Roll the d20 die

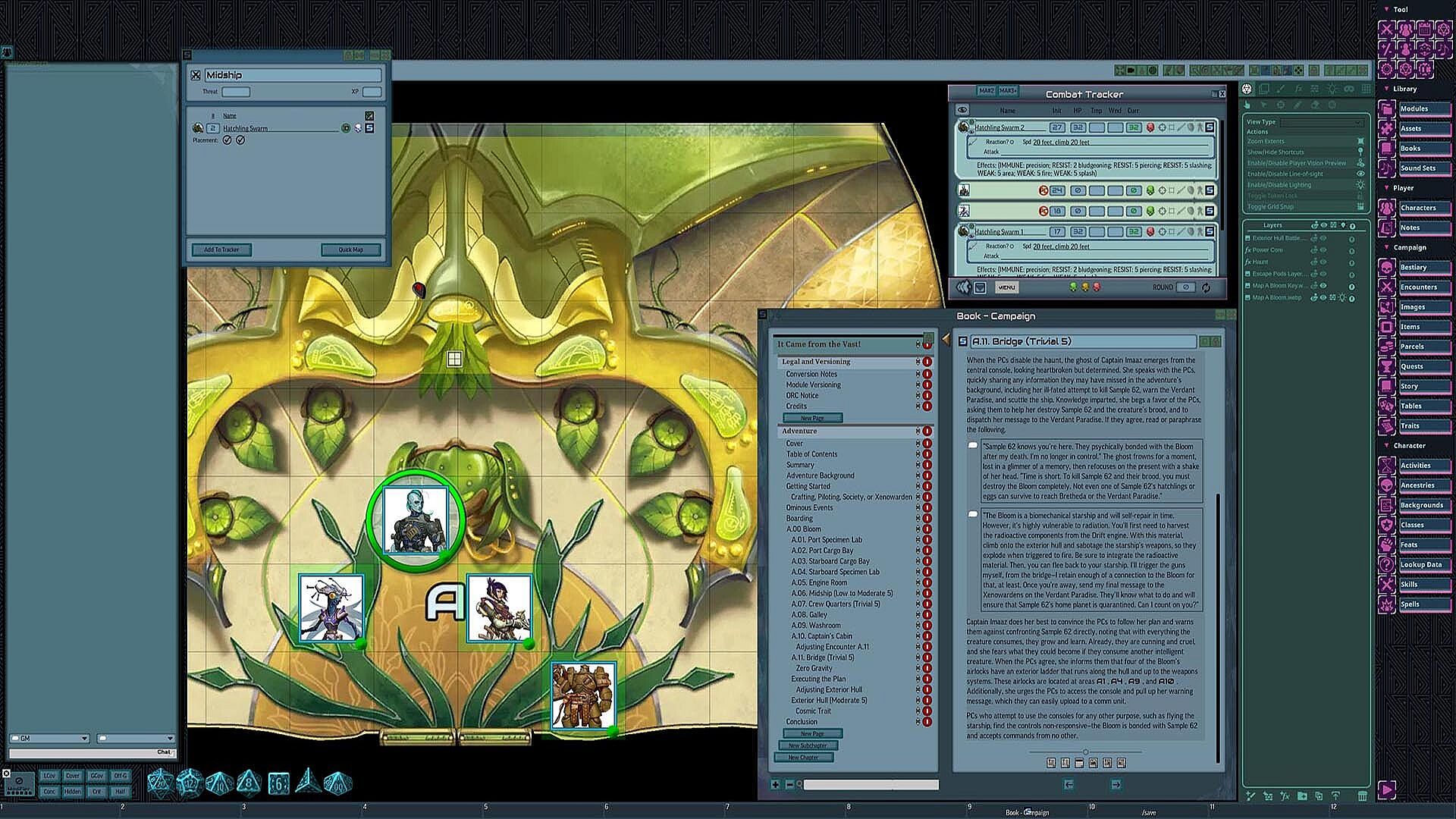[160, 783]
